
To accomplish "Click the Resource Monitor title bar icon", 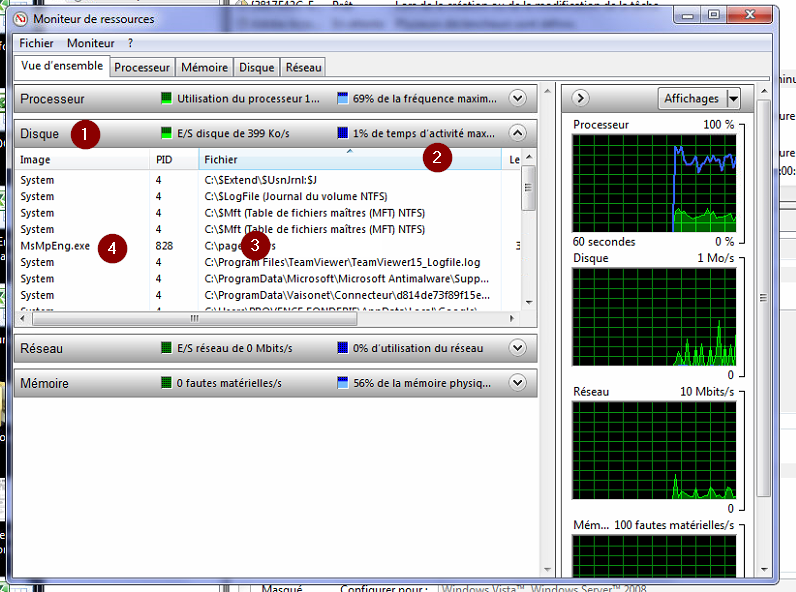I will (x=20, y=19).
